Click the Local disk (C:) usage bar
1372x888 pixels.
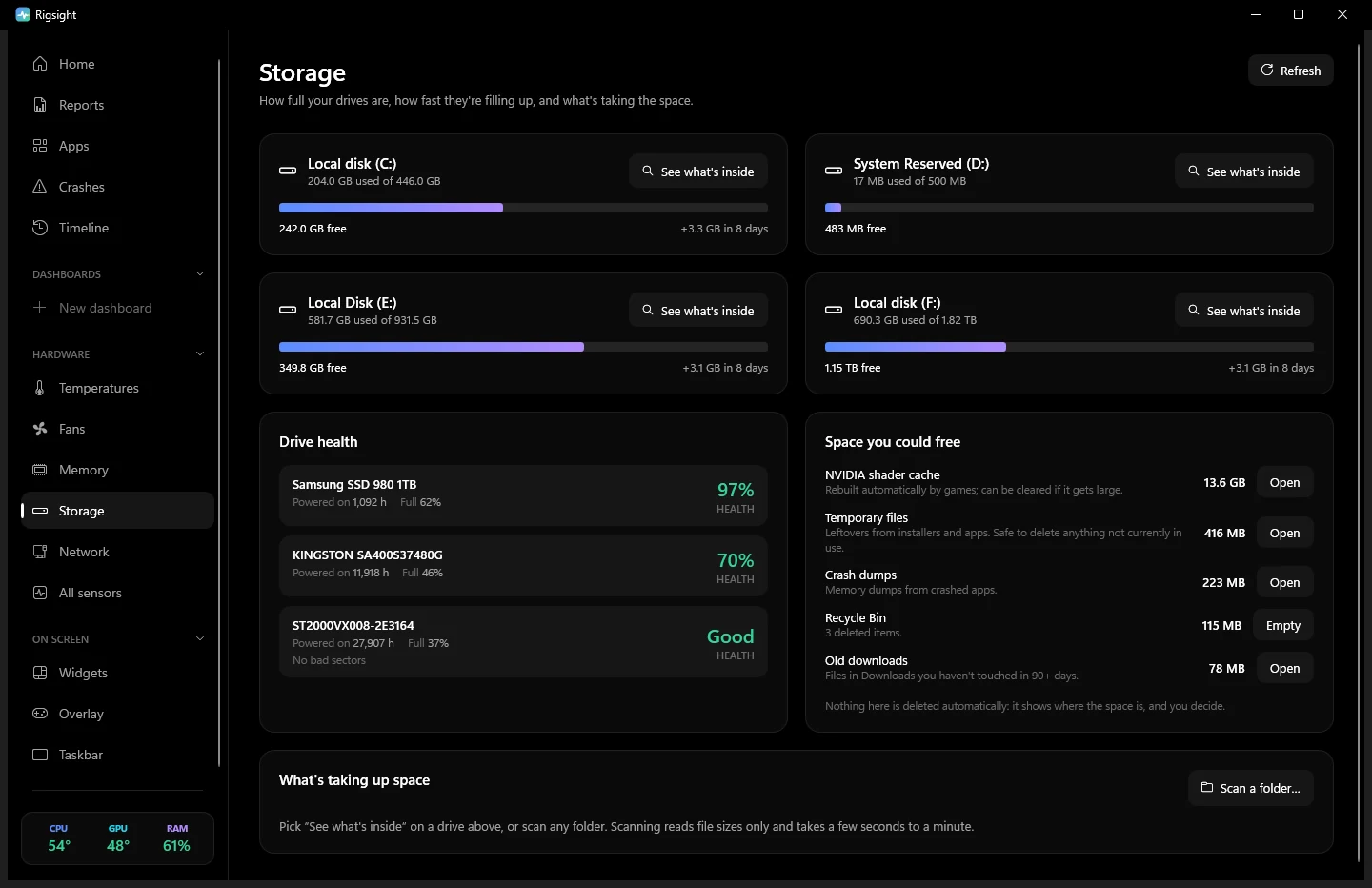click(523, 208)
